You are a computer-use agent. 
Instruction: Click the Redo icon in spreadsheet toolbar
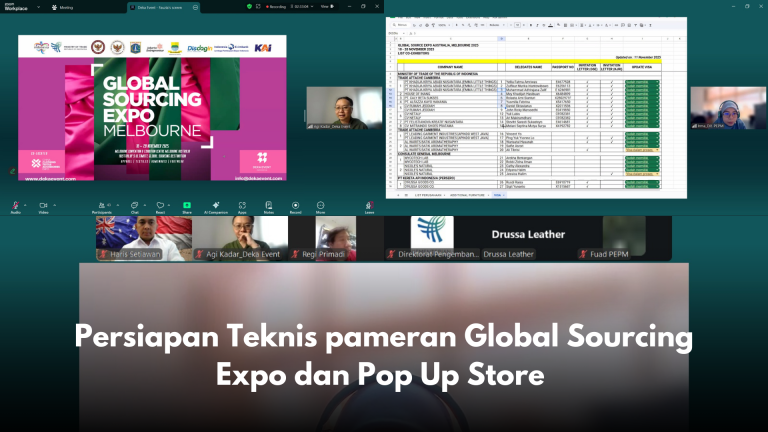(x=421, y=25)
